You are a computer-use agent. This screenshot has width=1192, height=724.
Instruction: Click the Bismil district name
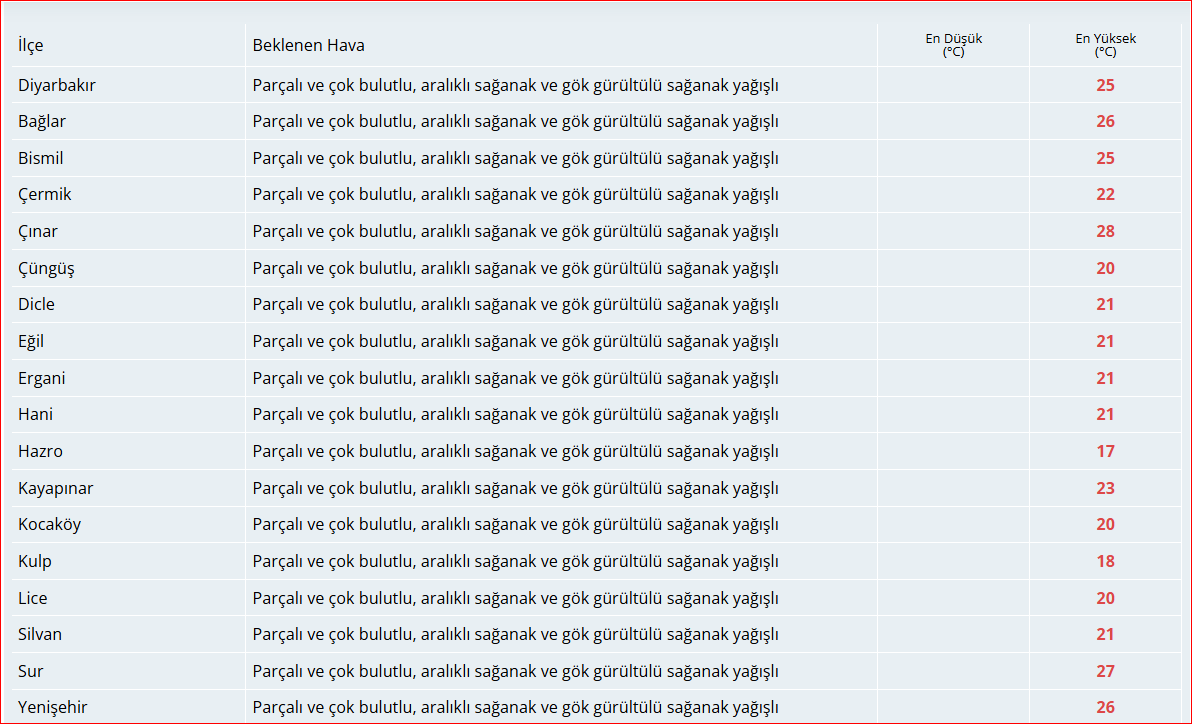(x=41, y=158)
